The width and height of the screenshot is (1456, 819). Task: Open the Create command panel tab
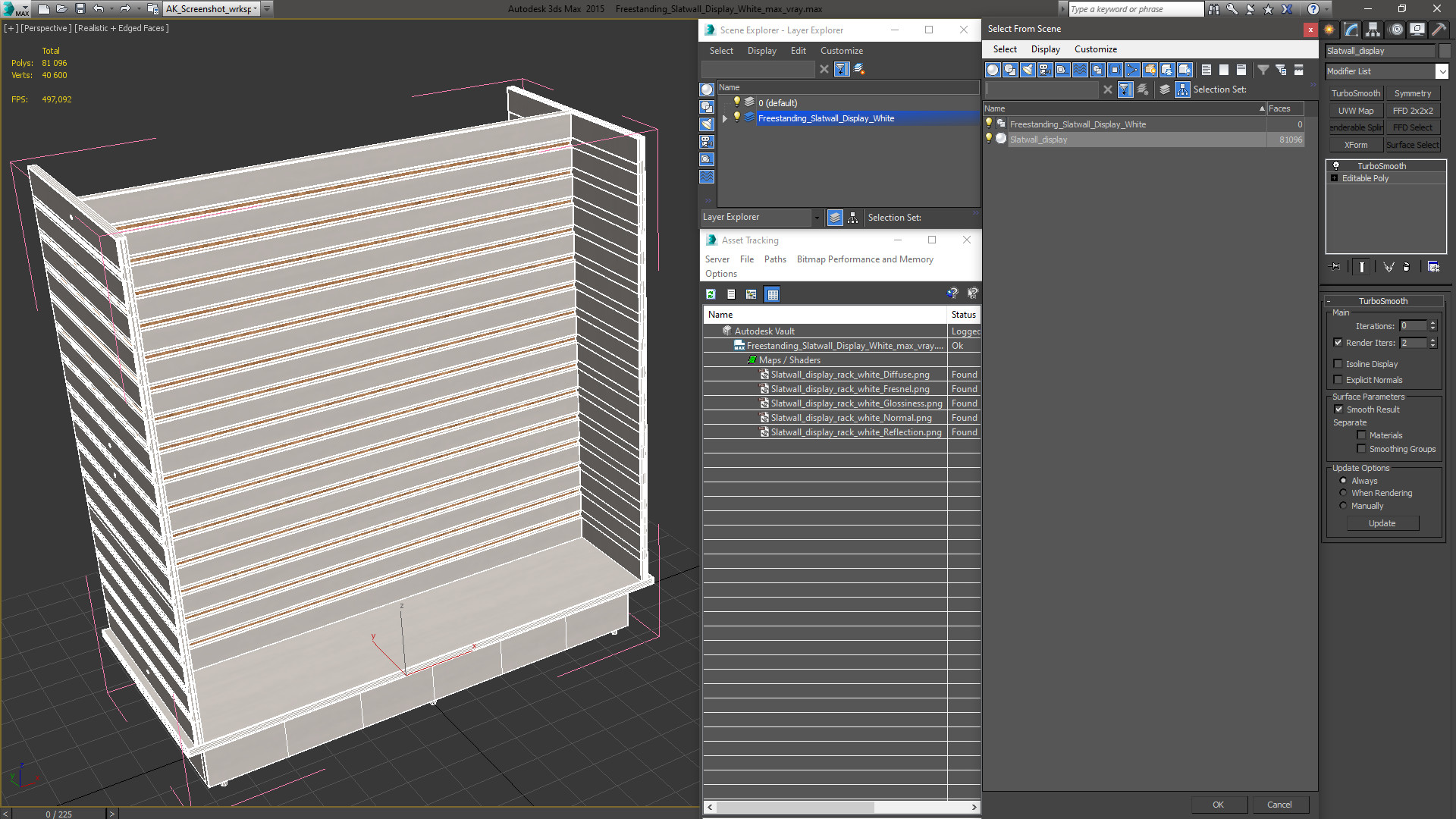pyautogui.click(x=1329, y=30)
